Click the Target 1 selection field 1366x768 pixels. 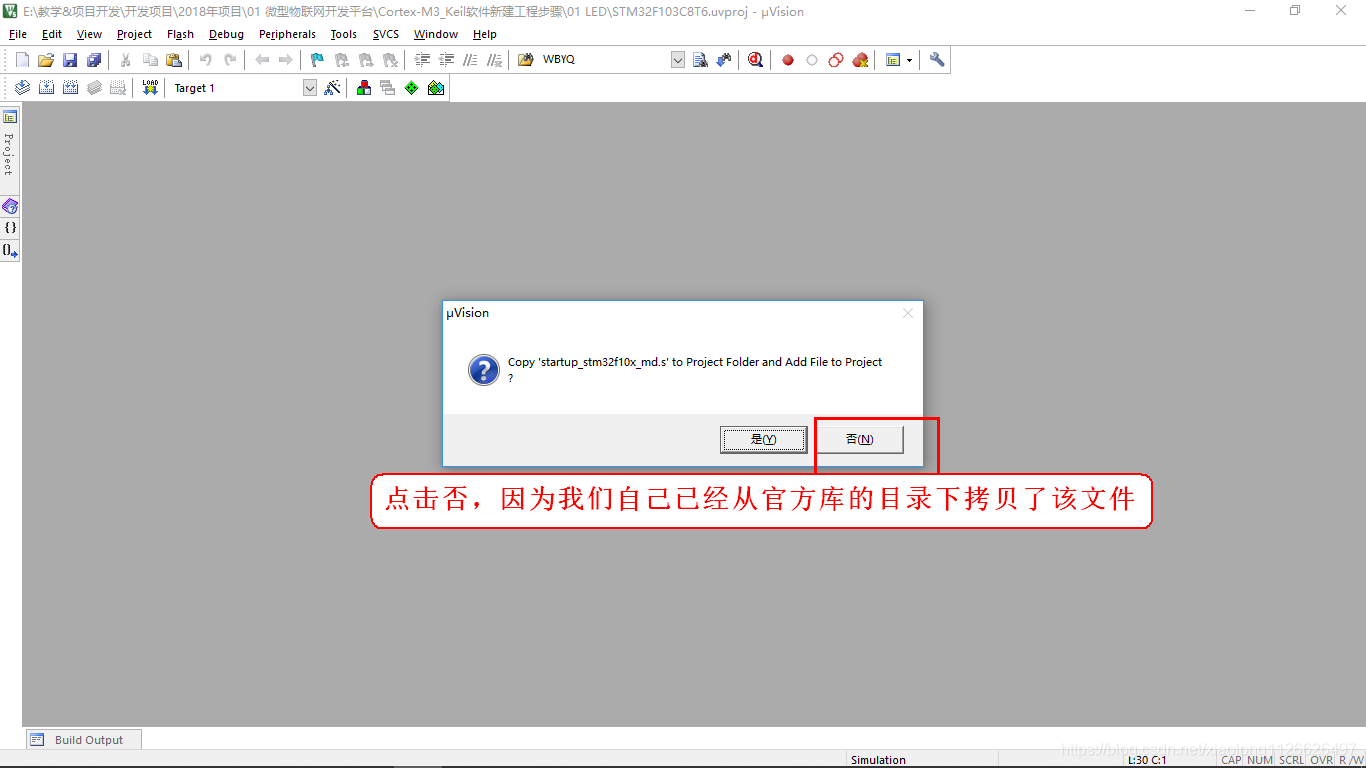click(236, 88)
